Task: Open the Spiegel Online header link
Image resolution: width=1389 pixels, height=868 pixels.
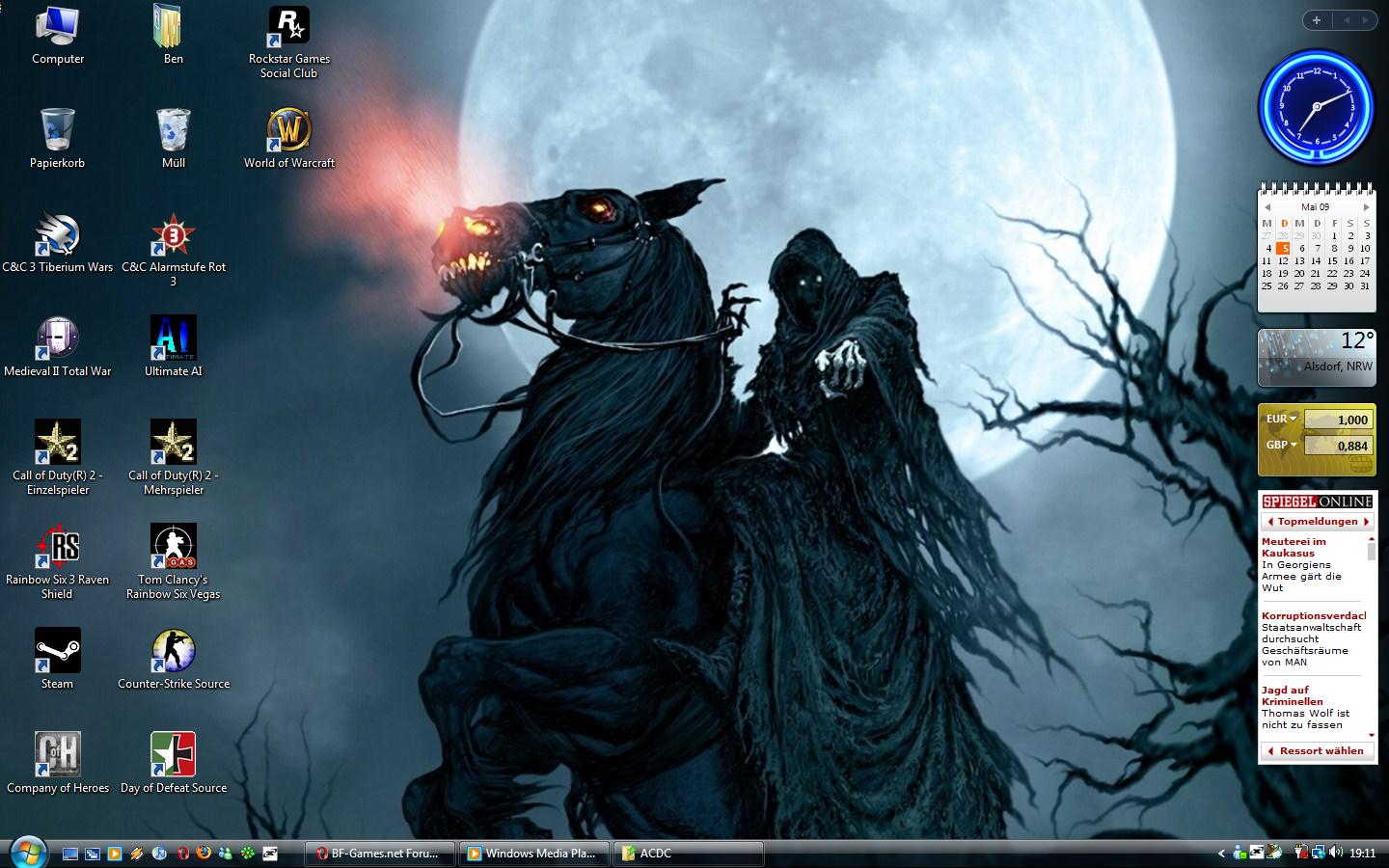Action: (x=1317, y=502)
